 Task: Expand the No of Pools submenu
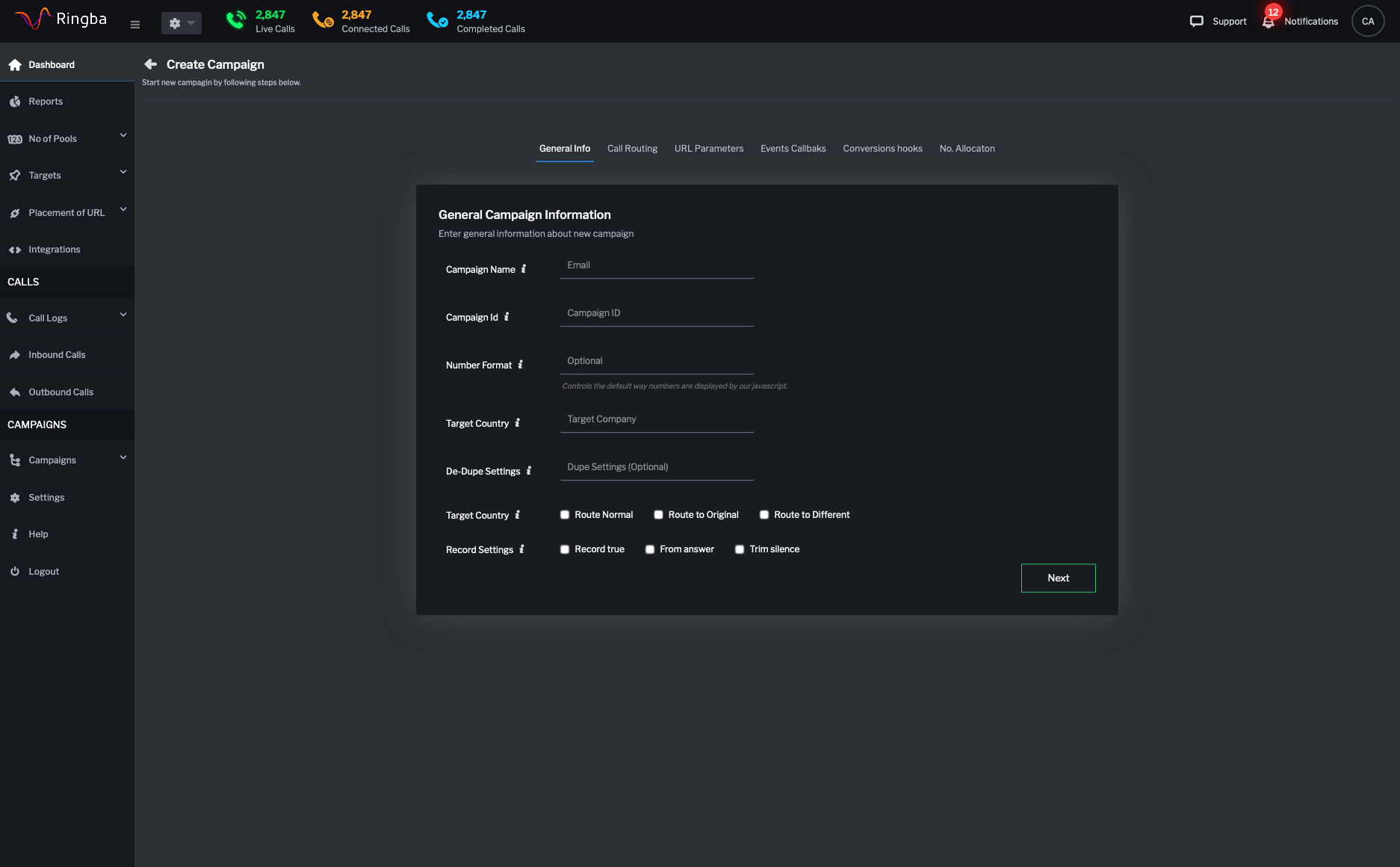pos(123,135)
